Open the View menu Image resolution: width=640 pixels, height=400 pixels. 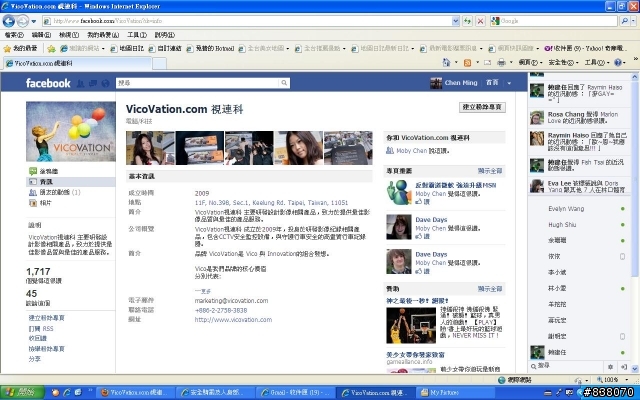pyautogui.click(x=69, y=35)
